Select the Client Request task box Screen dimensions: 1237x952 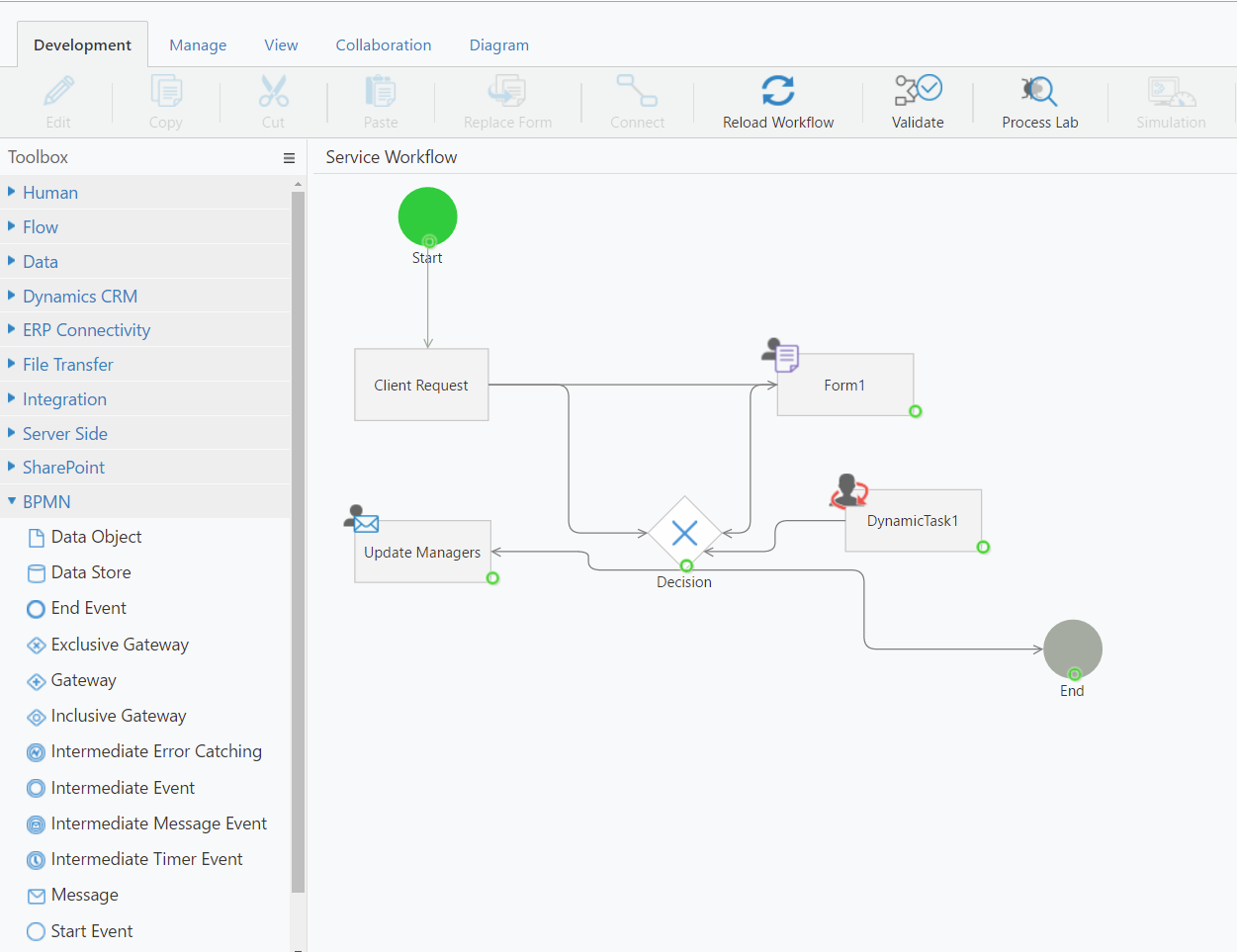(x=421, y=385)
